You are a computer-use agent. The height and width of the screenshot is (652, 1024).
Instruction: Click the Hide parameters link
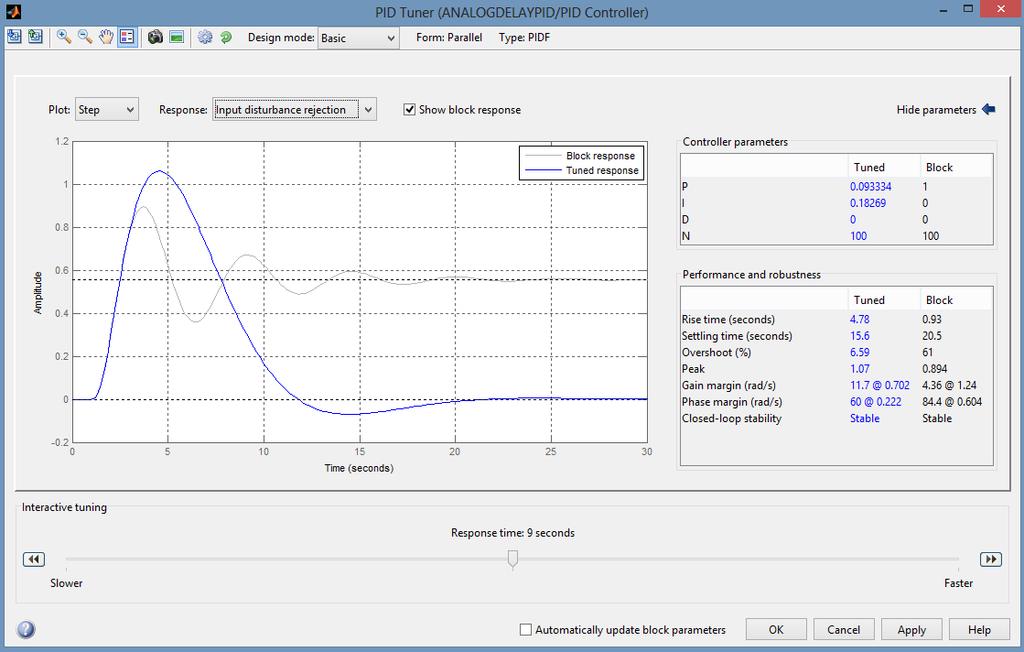936,110
